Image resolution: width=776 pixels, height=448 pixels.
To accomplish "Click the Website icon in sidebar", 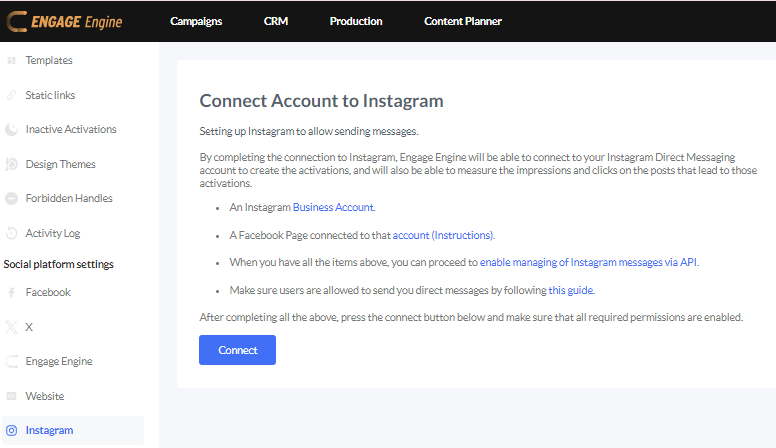I will [12, 397].
